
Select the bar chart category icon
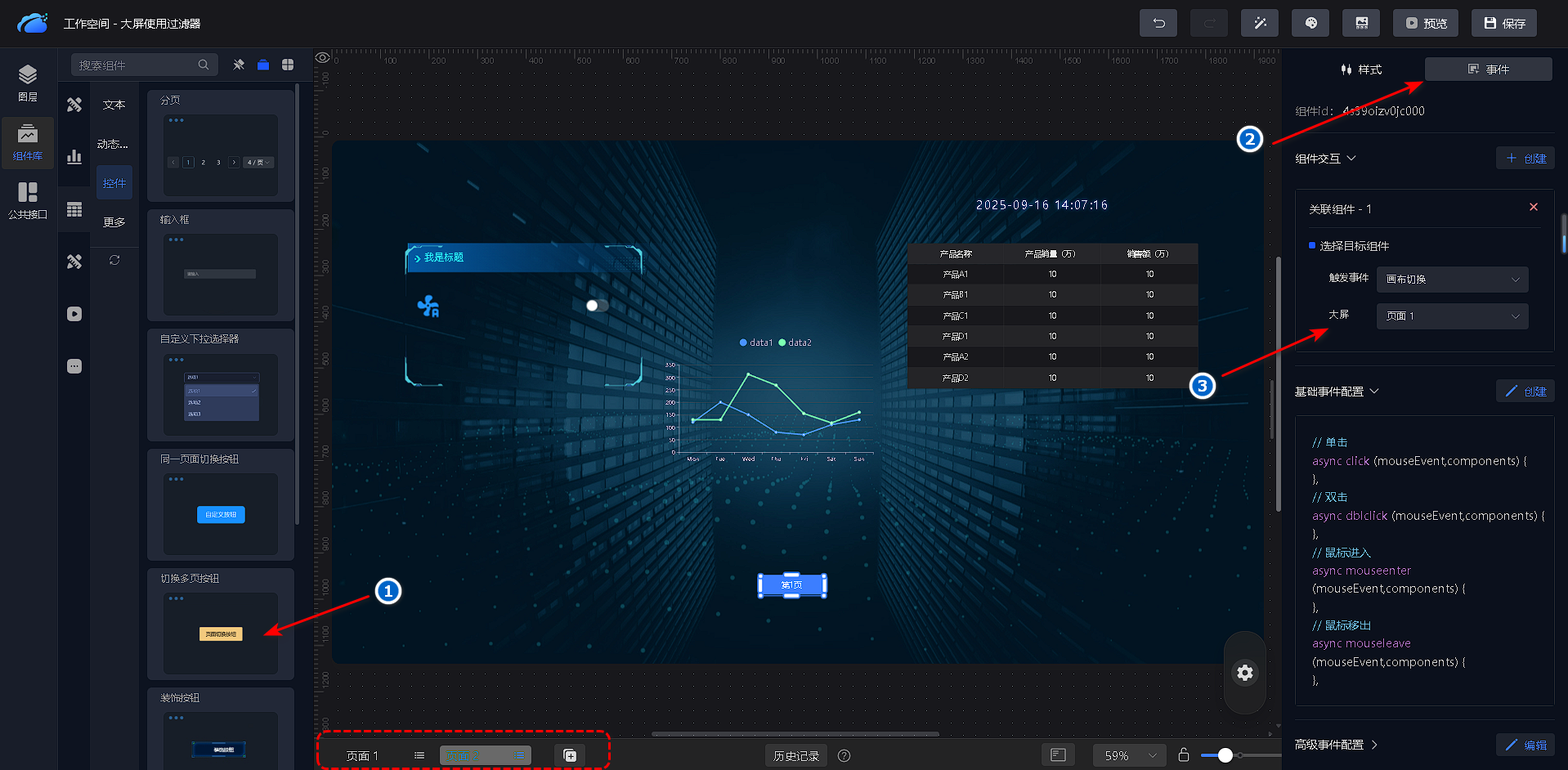(74, 157)
